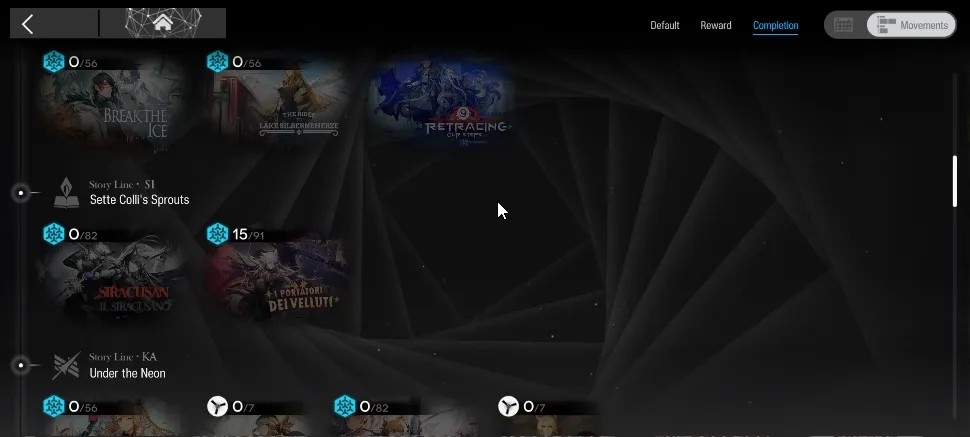This screenshot has height=437, width=970.
Task: Click the originium icon on Break the Ice
Action: [x=54, y=62]
